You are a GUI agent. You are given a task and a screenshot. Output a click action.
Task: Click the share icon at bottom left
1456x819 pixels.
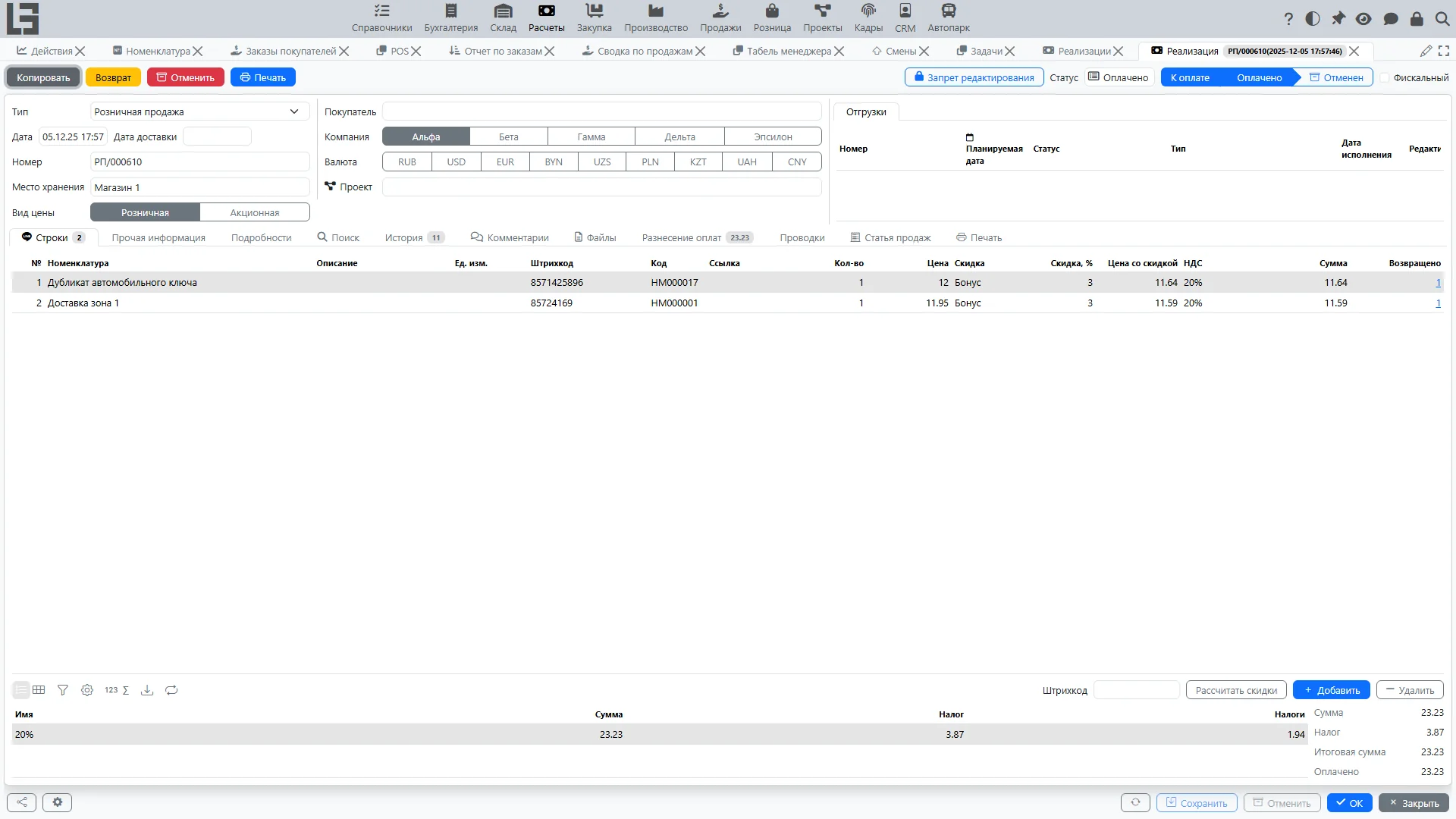click(x=21, y=802)
